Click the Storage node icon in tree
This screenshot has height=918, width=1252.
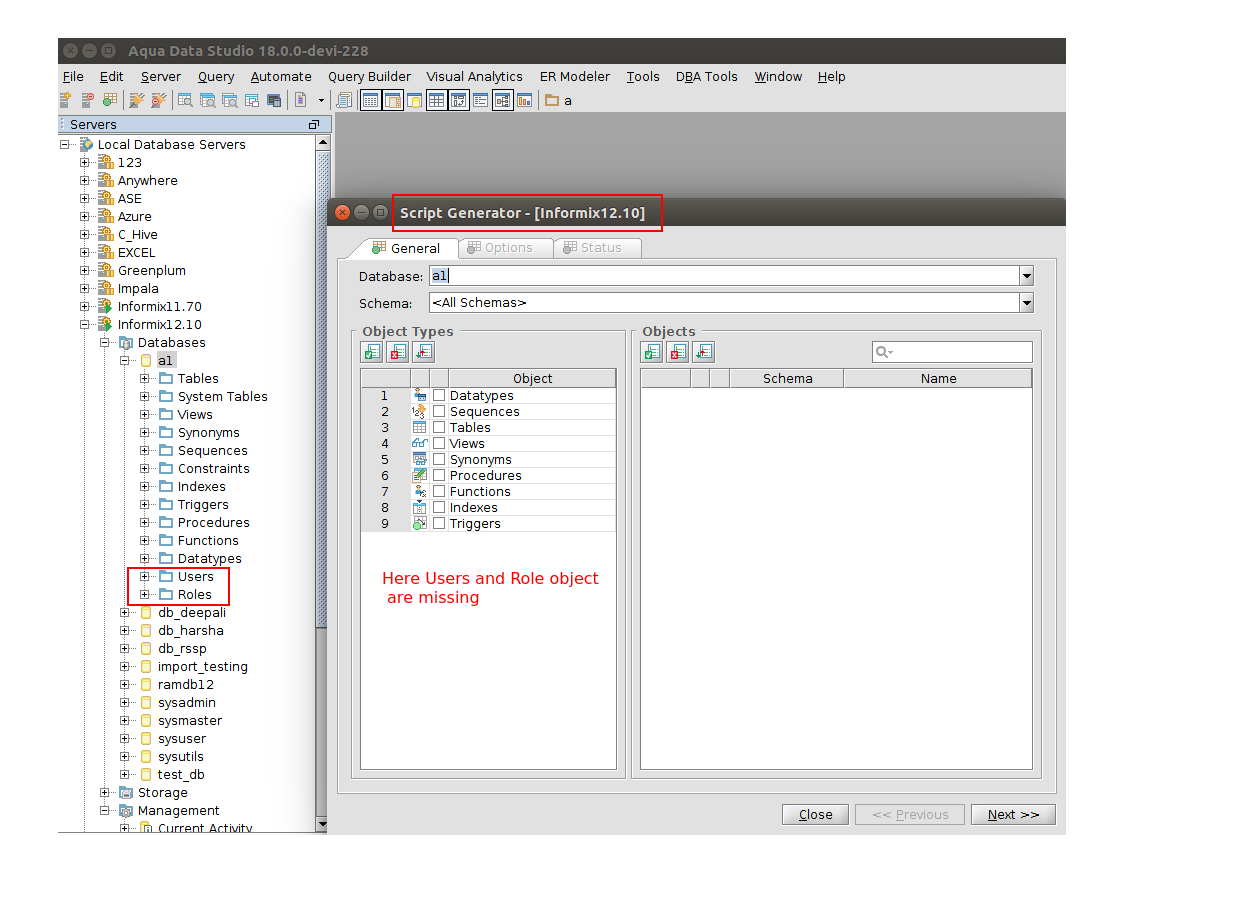(125, 792)
